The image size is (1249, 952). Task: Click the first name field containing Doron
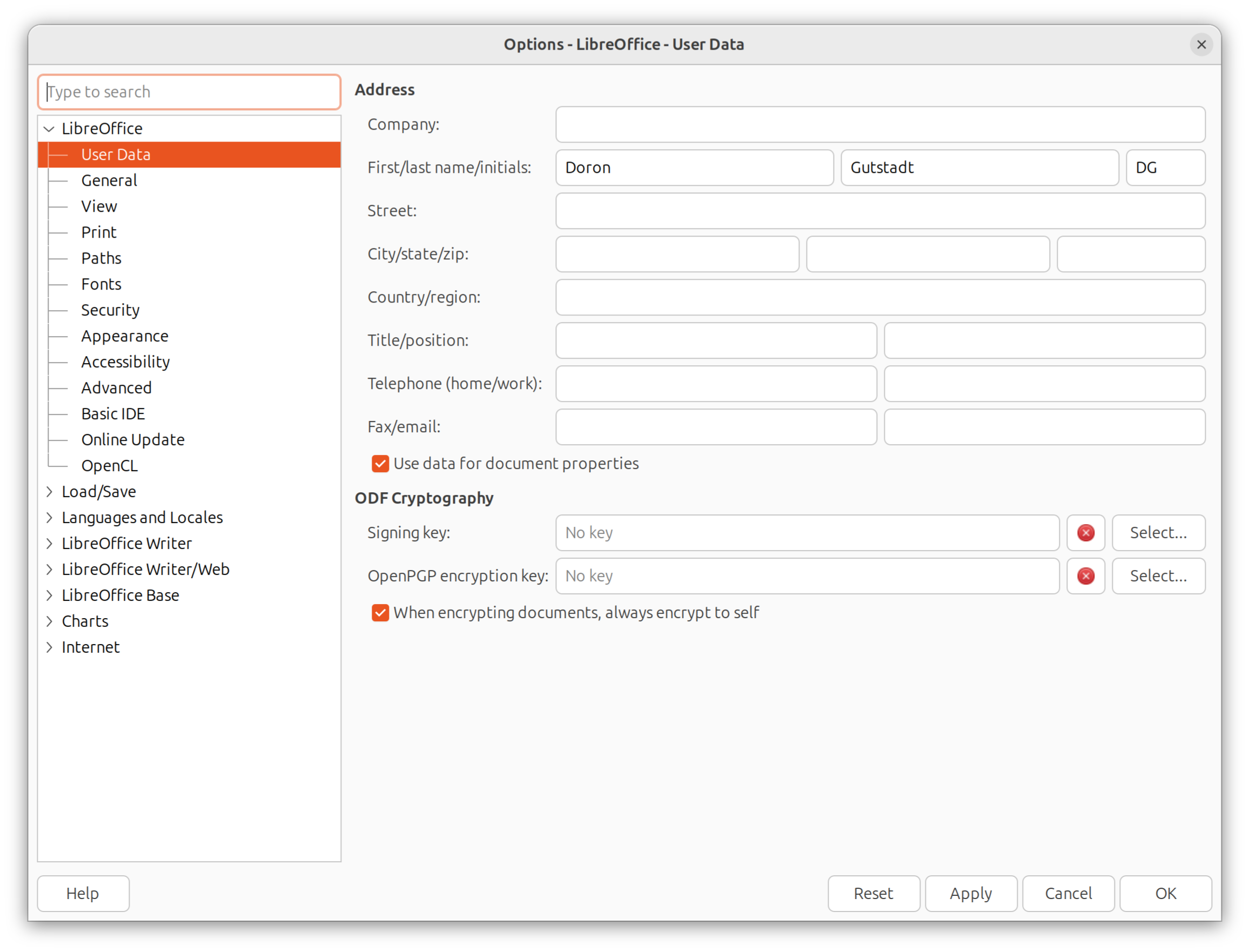pyautogui.click(x=694, y=167)
